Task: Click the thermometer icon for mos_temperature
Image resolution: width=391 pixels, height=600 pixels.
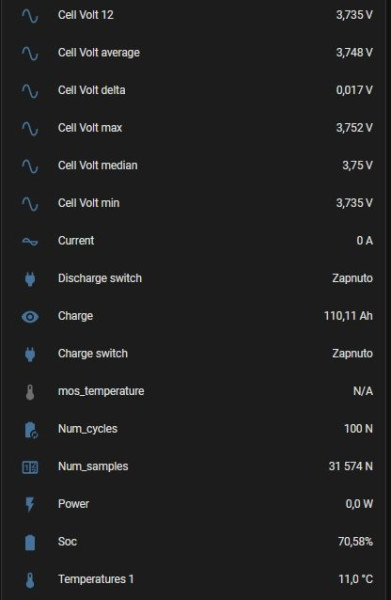Action: coord(30,392)
